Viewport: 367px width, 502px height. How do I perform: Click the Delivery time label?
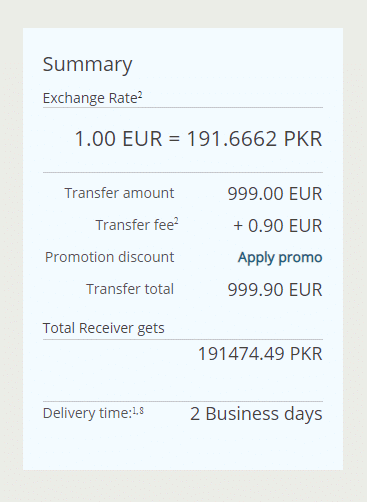point(87,414)
